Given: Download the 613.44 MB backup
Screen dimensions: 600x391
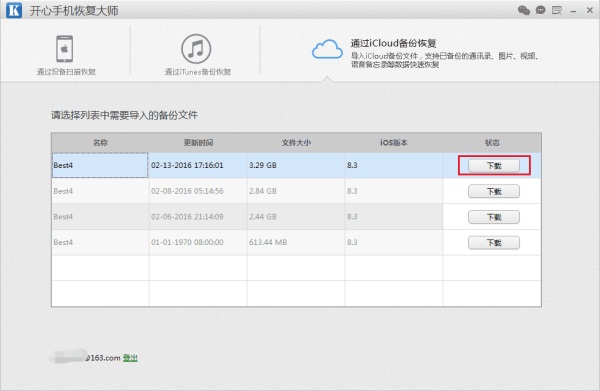Looking at the screenshot, I should click(x=494, y=243).
